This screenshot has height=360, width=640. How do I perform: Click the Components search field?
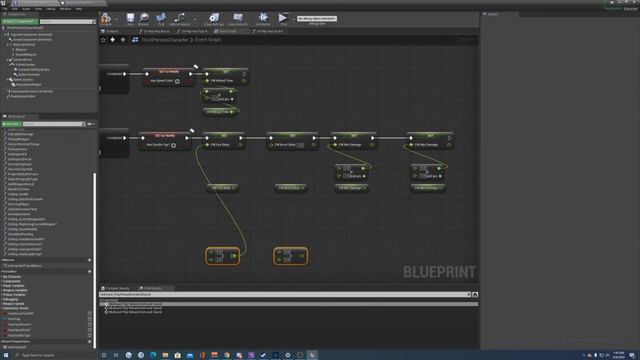coord(68,21)
